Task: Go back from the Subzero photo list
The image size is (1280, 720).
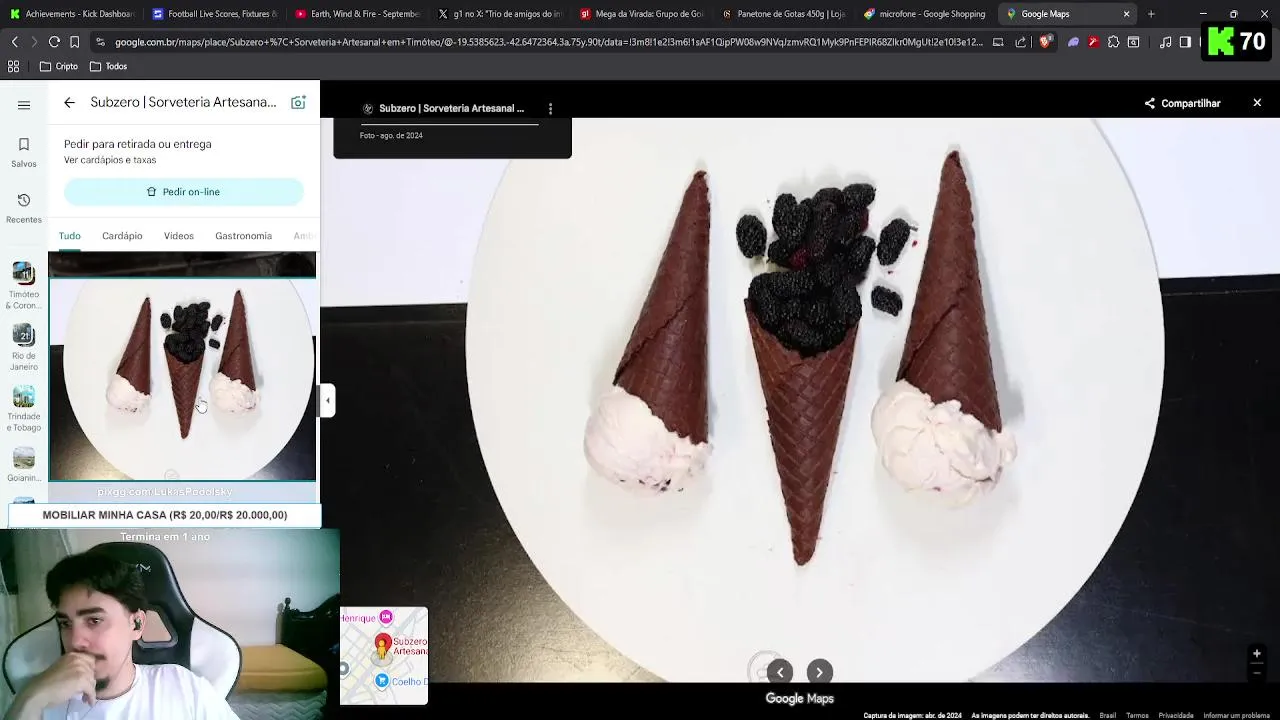Action: pos(69,102)
